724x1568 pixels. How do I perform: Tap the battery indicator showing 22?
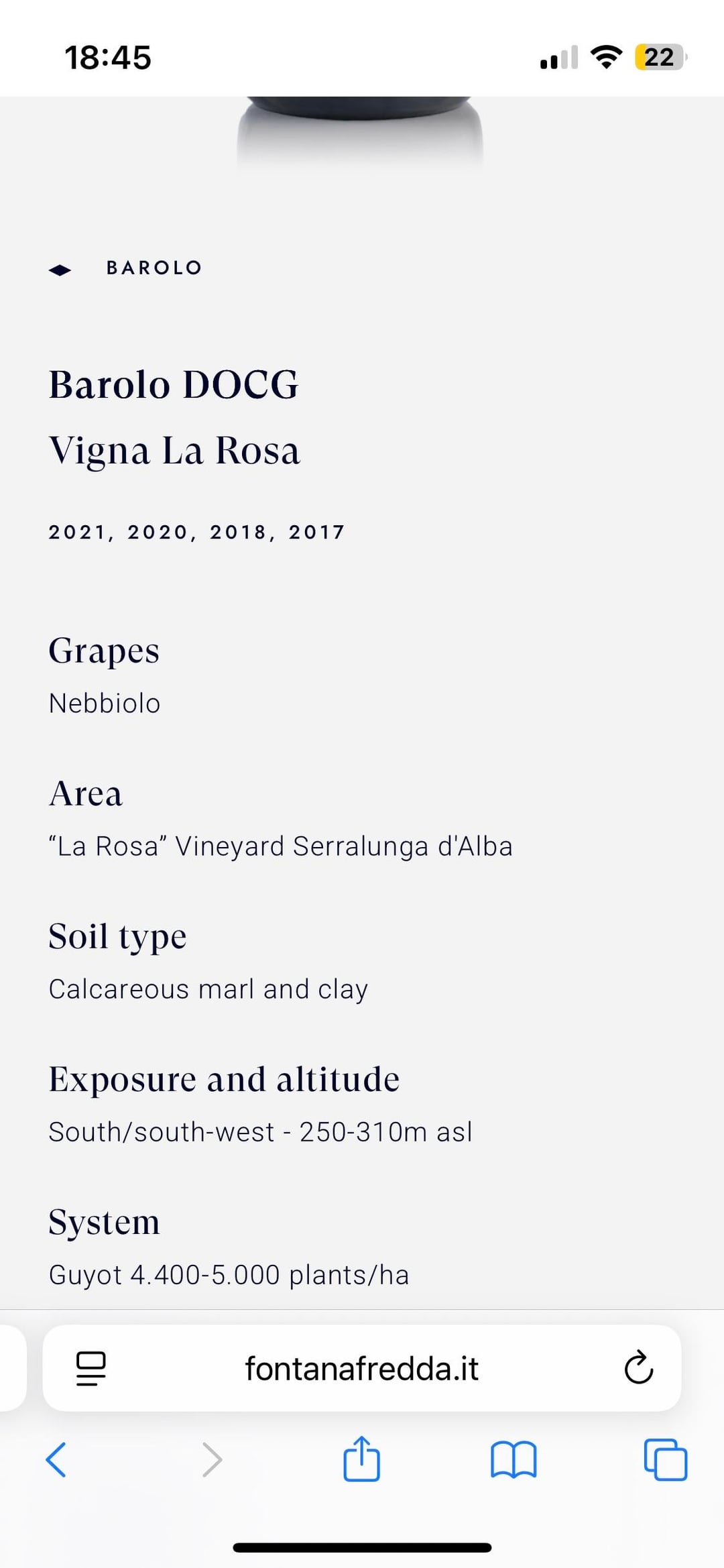tap(660, 57)
